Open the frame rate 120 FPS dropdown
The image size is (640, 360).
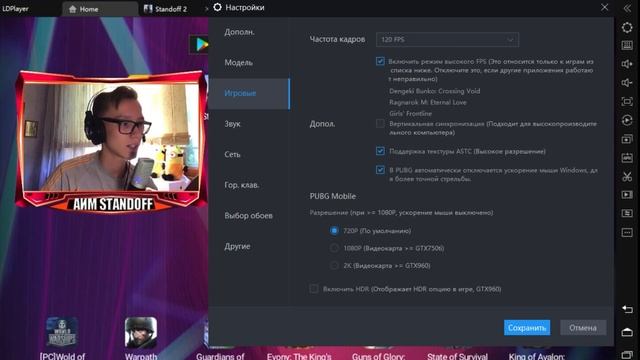[x=447, y=40]
